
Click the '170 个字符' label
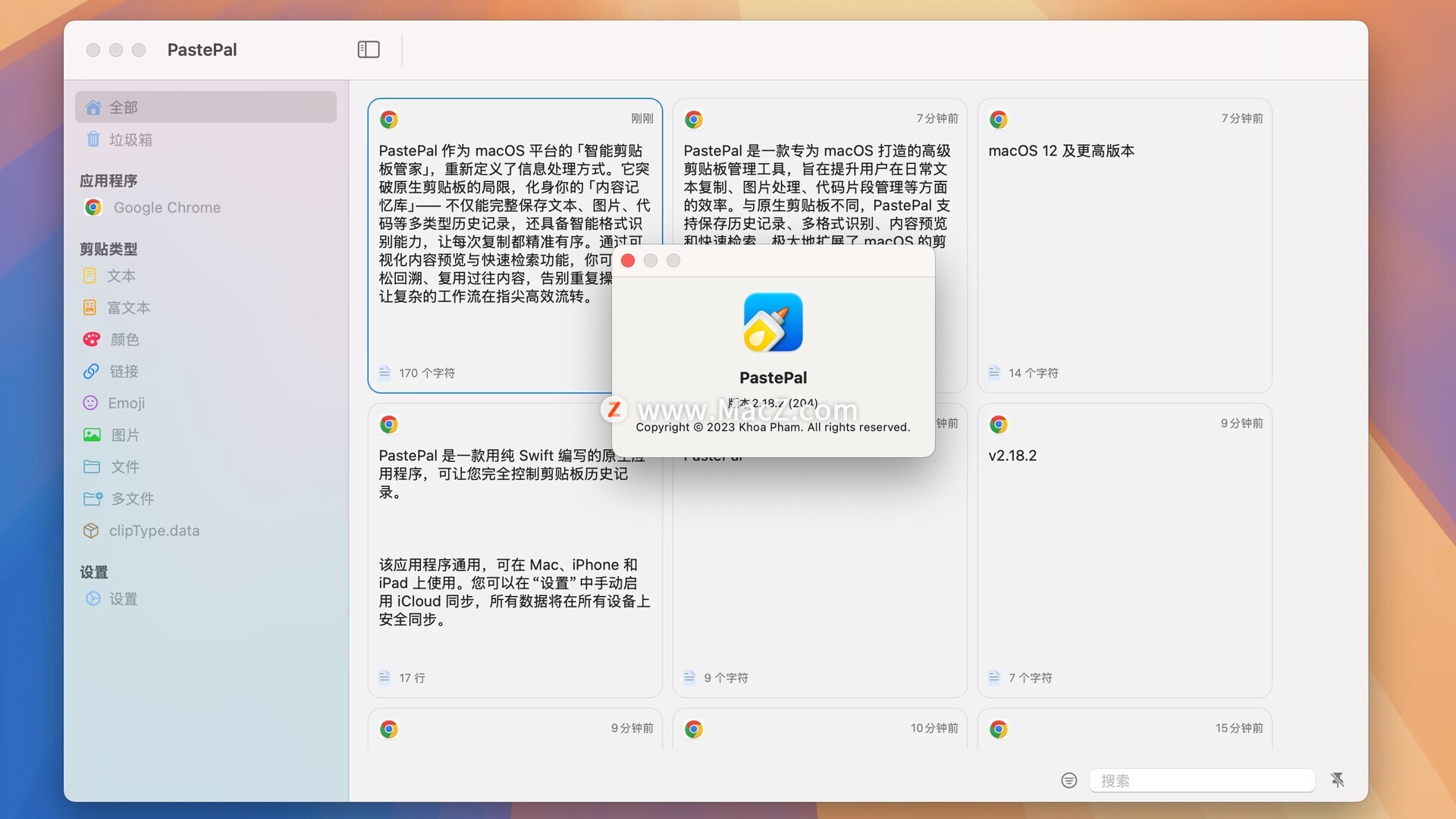(x=427, y=373)
